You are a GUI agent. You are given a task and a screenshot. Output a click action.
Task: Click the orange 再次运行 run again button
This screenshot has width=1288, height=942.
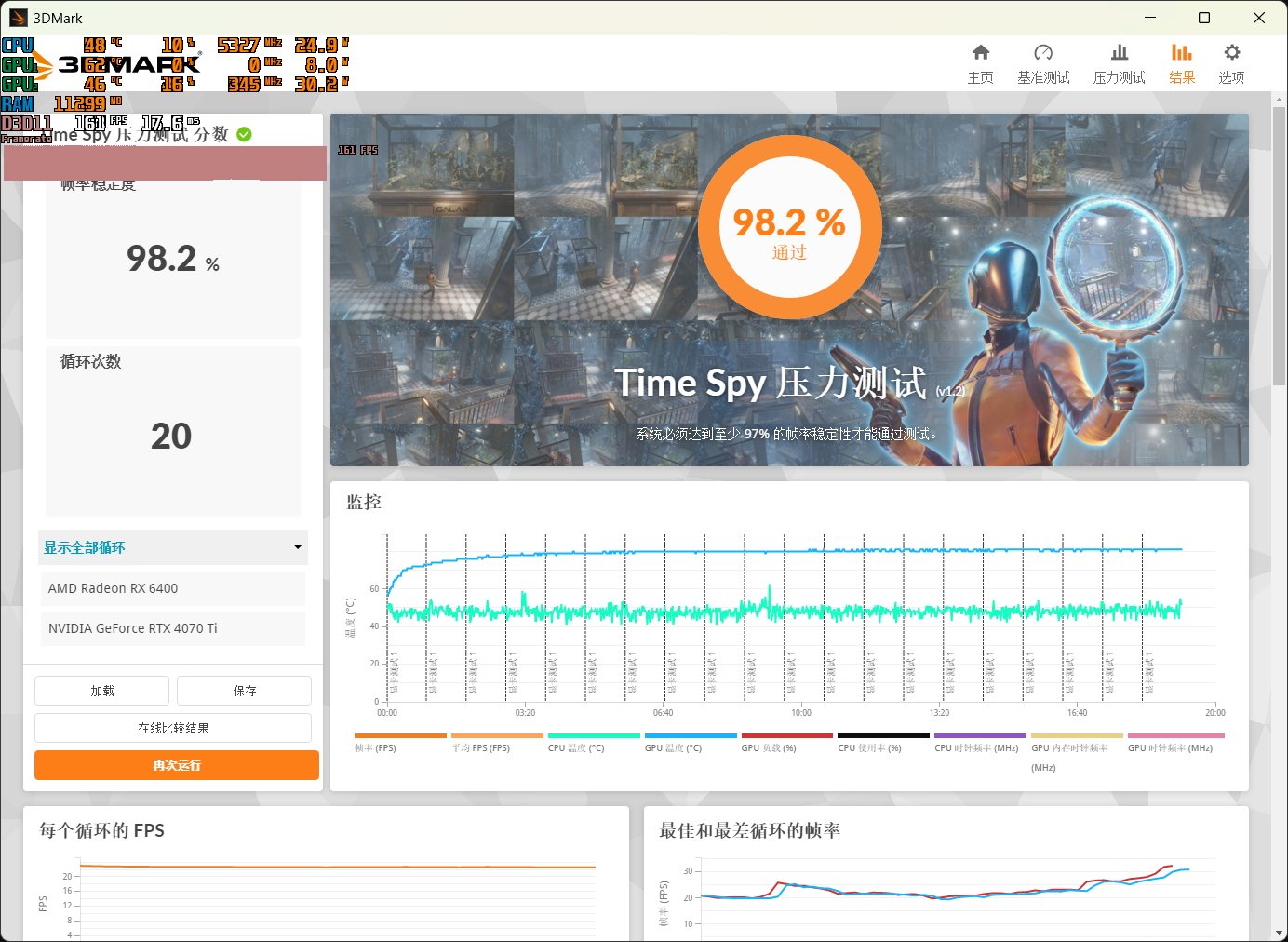pos(177,765)
